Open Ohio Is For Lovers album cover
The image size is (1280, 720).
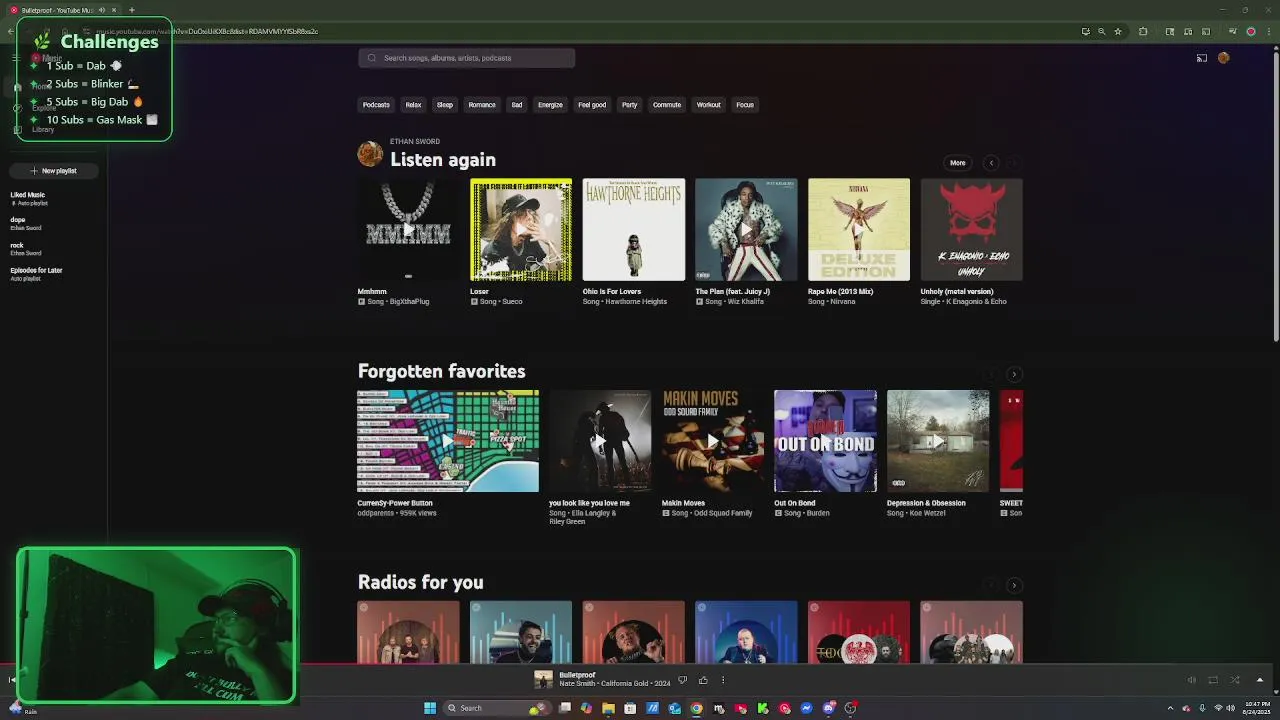pos(634,230)
